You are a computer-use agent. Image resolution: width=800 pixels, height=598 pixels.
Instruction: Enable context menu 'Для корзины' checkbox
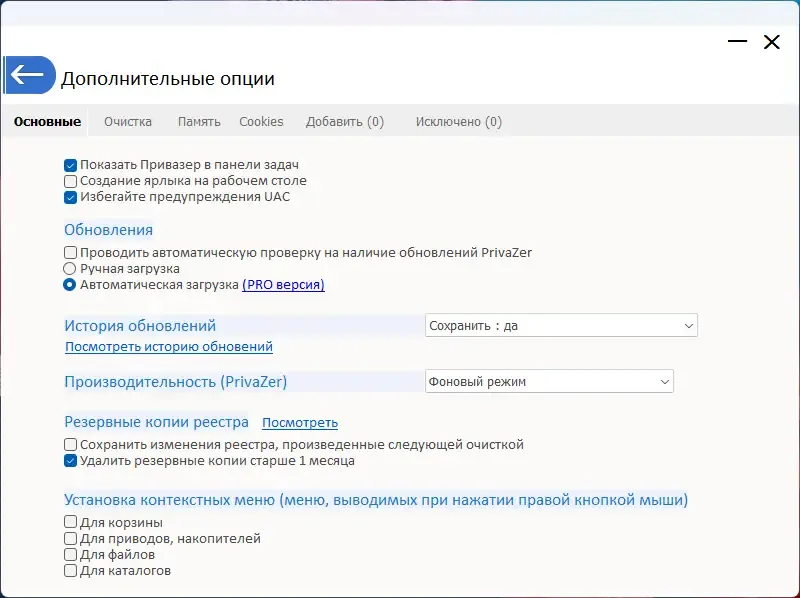point(71,522)
